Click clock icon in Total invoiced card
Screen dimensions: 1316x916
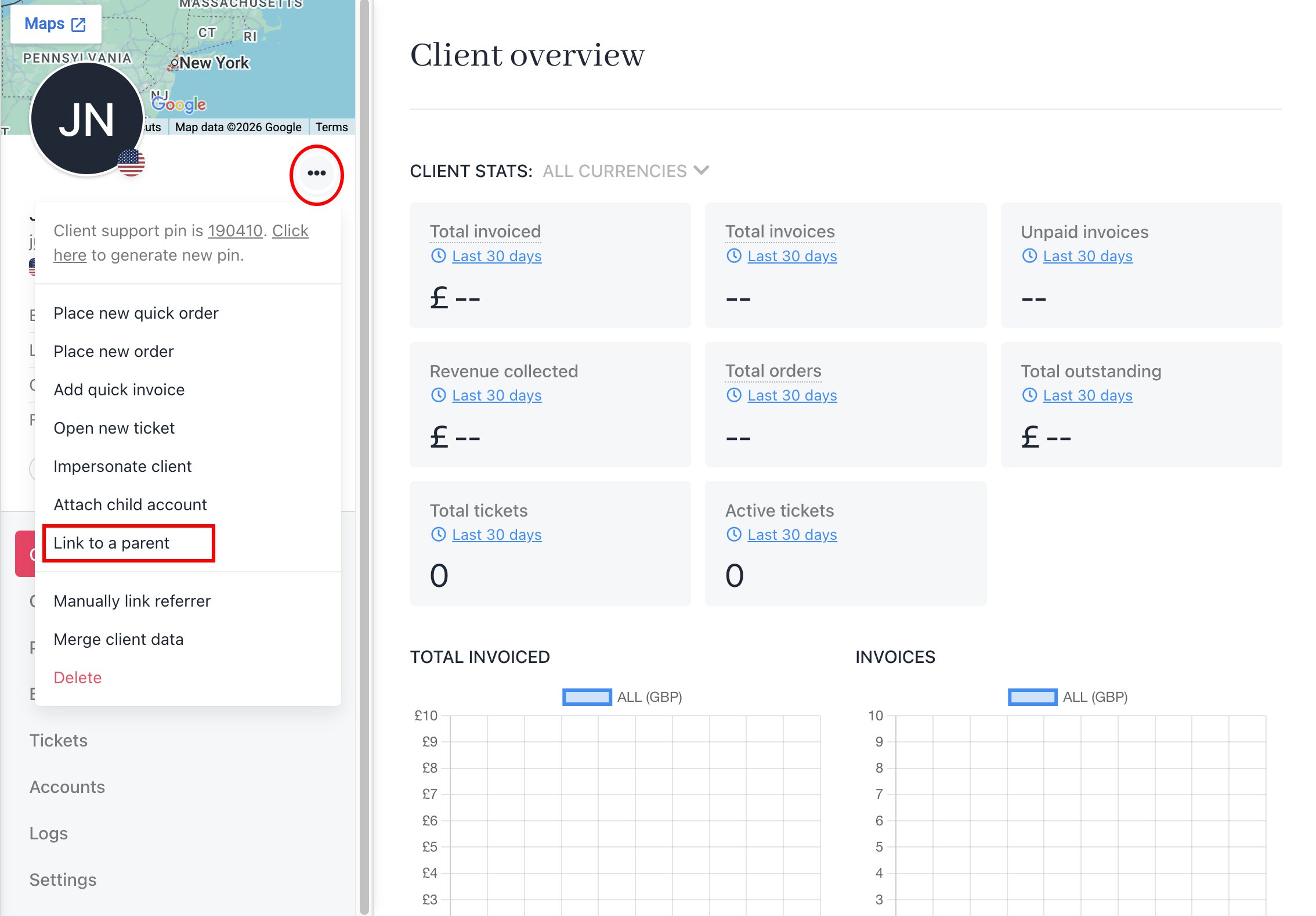(439, 255)
